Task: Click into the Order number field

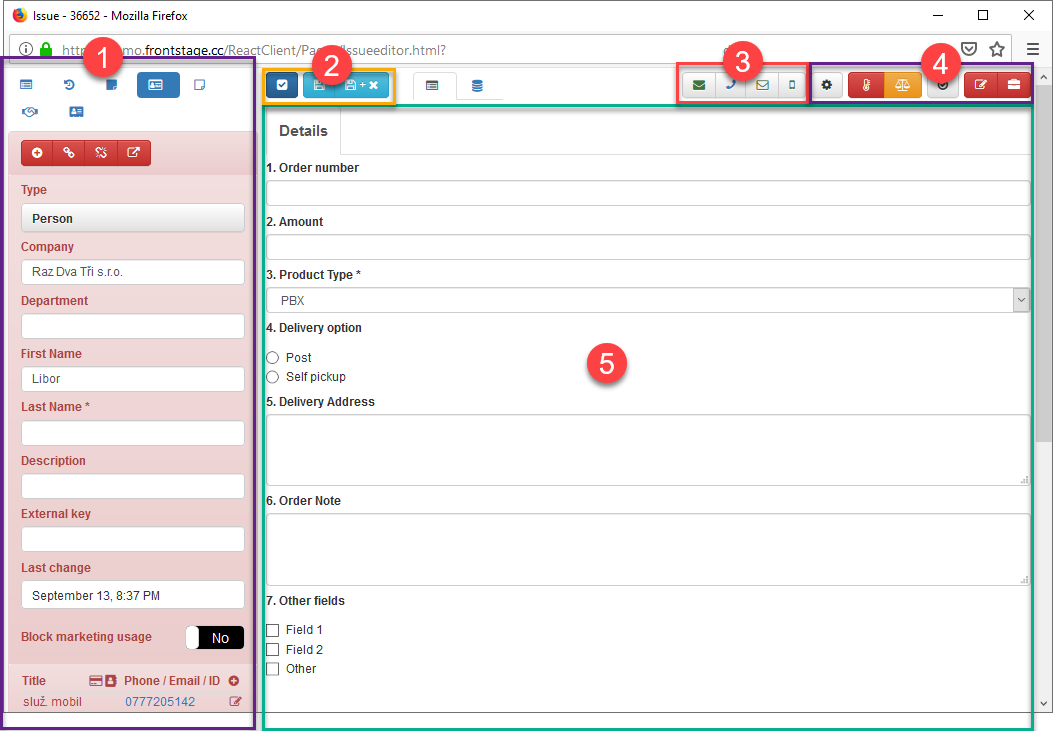Action: pyautogui.click(x=648, y=193)
